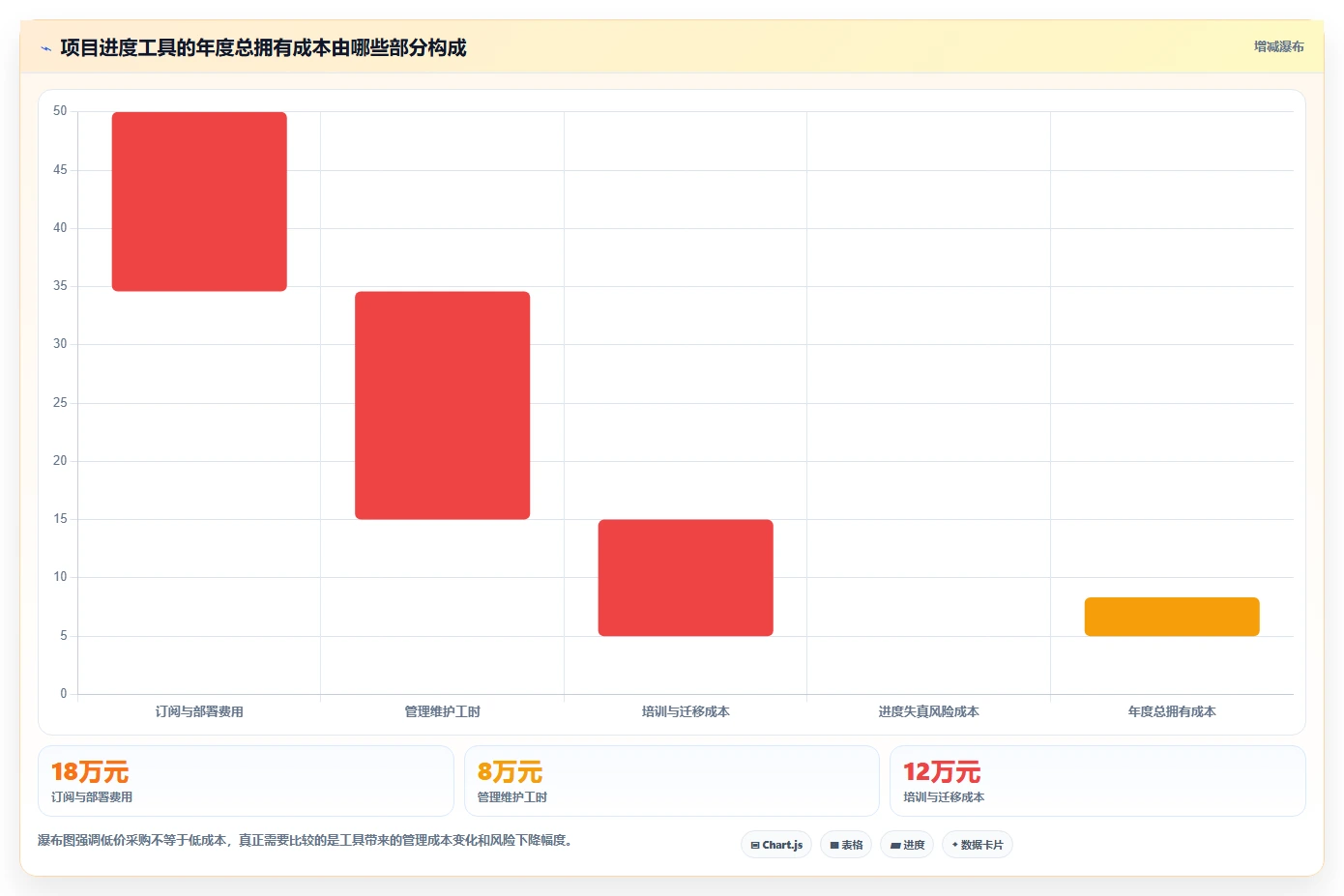Click the 表格 tag chip
Viewport: 1344px width, 896px height.
coord(846,845)
